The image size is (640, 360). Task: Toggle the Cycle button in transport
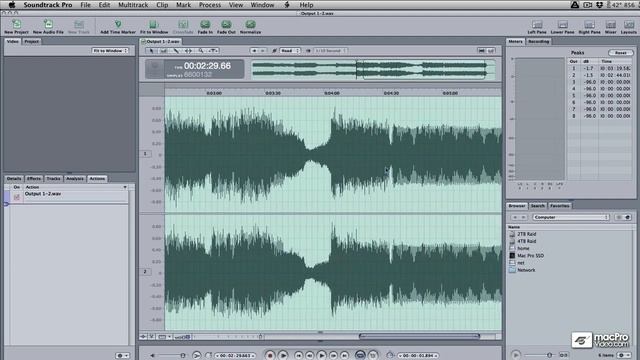pos(360,356)
